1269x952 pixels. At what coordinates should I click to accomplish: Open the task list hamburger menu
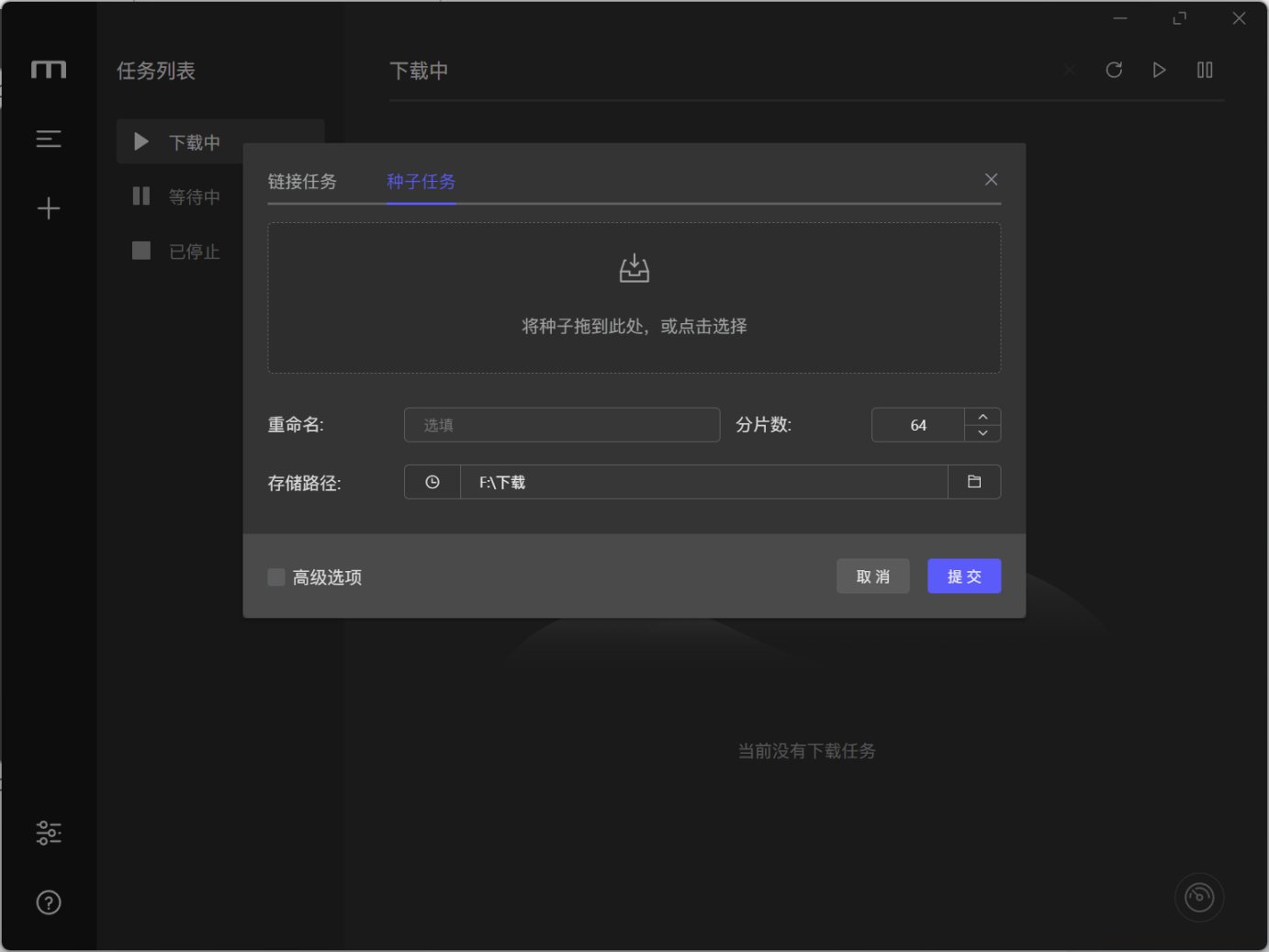(x=49, y=139)
